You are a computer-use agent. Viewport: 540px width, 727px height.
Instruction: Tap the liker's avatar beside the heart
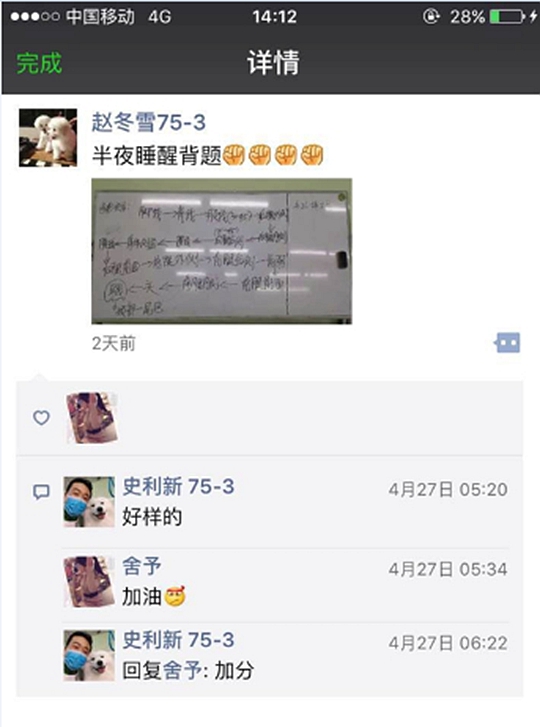(91, 418)
